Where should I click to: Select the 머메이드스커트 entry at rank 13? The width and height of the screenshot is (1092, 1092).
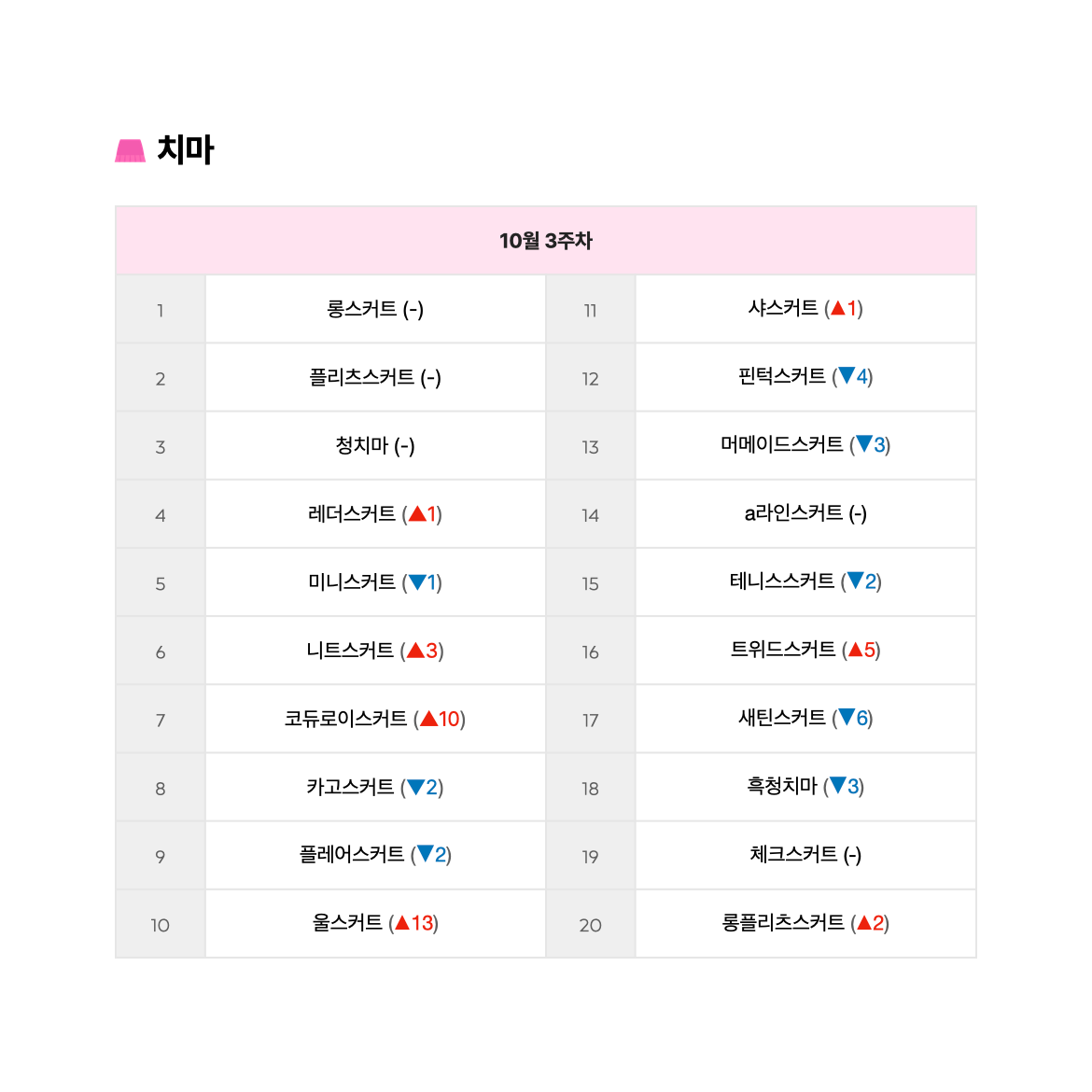[805, 445]
